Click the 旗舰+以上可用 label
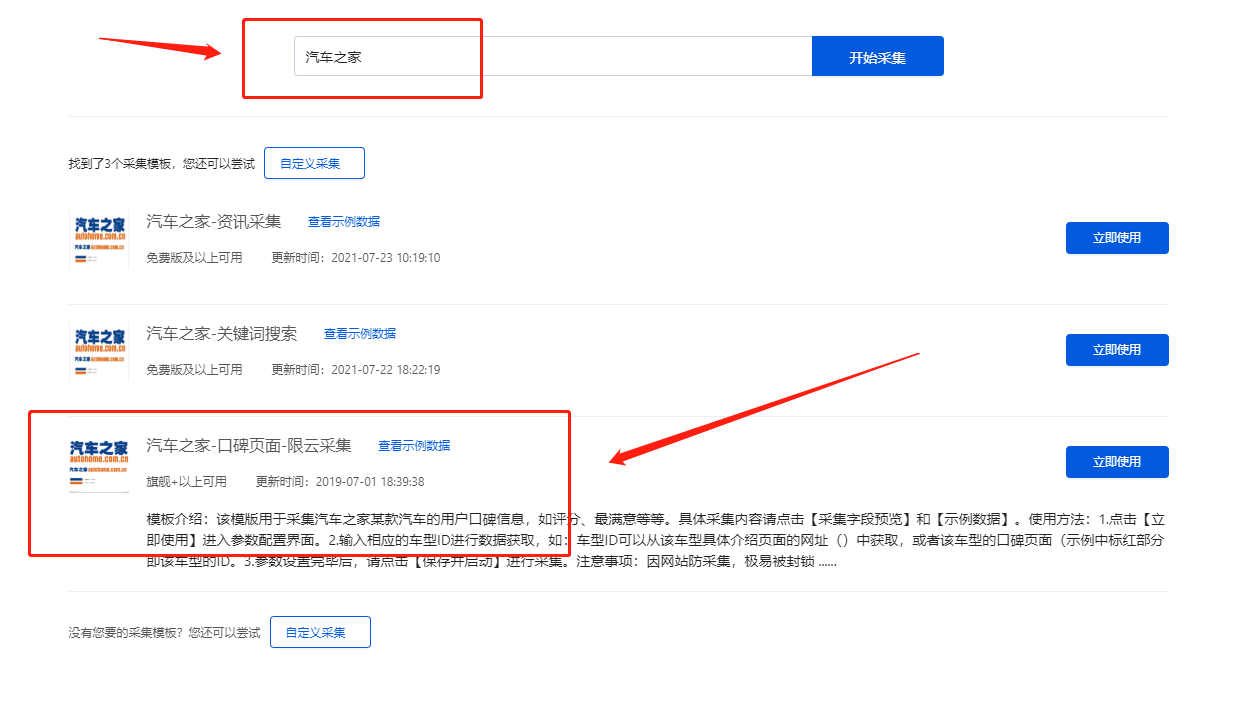This screenshot has width=1243, height=720. [x=186, y=482]
